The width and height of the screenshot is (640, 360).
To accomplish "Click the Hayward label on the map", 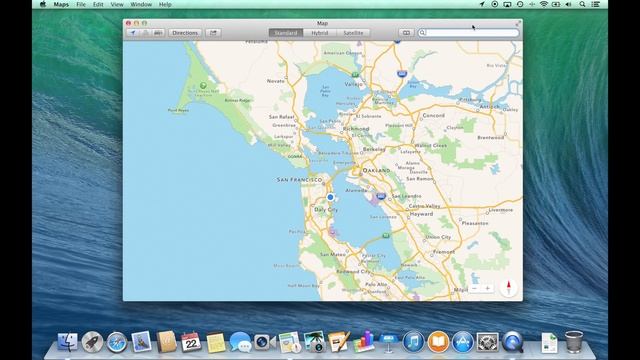I will [x=421, y=214].
